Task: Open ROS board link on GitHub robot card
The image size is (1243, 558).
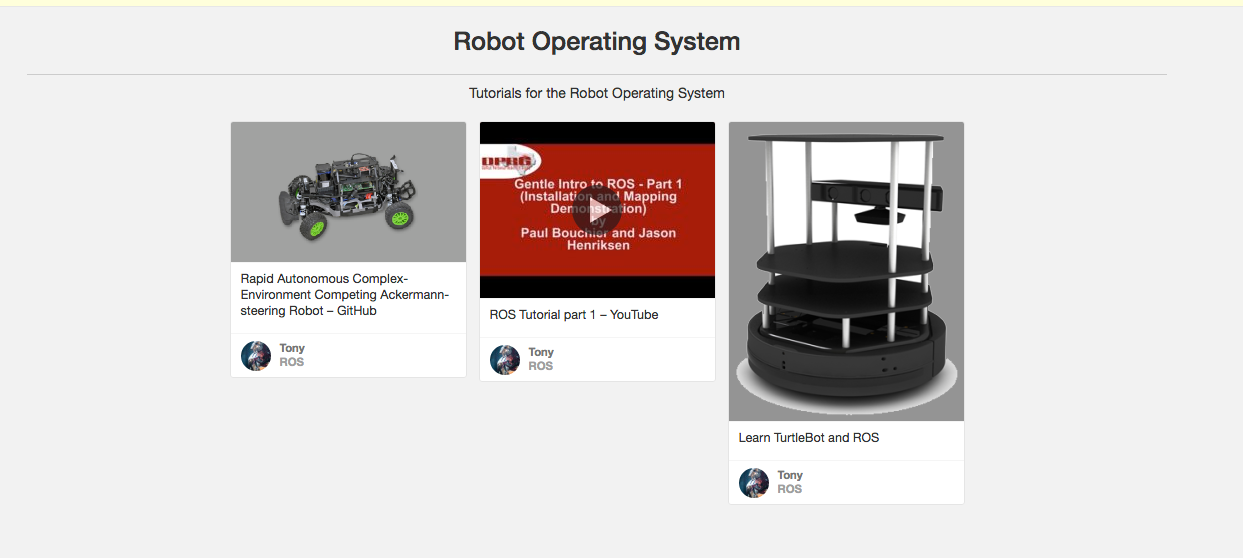Action: click(x=291, y=362)
